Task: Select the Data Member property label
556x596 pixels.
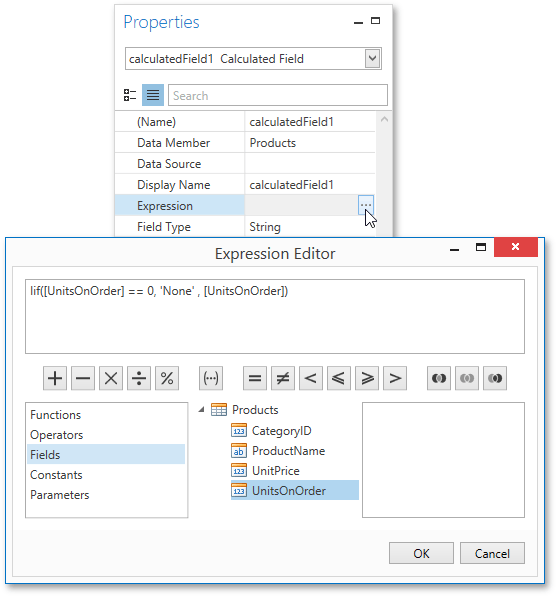Action: tap(173, 143)
